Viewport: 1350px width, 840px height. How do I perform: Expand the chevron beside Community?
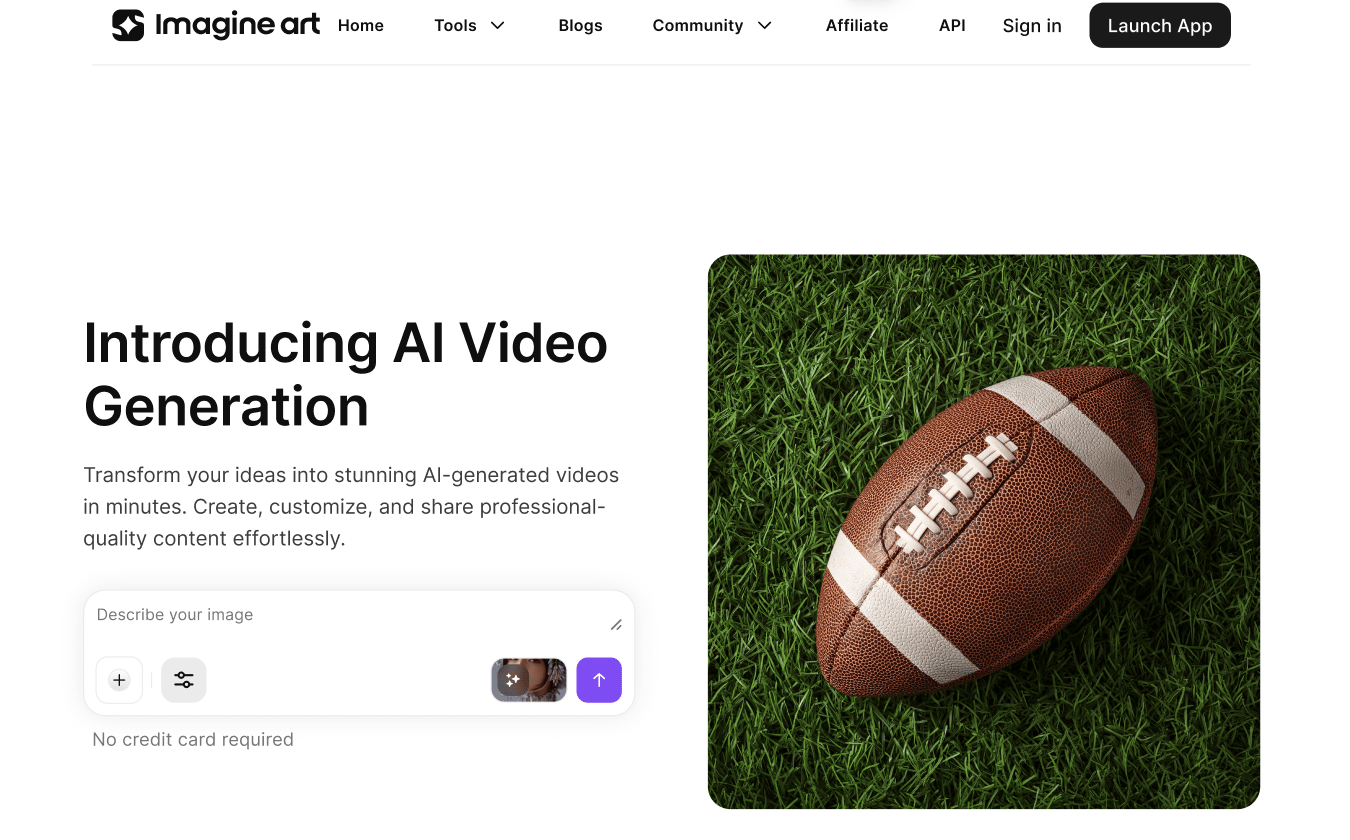[x=765, y=26]
